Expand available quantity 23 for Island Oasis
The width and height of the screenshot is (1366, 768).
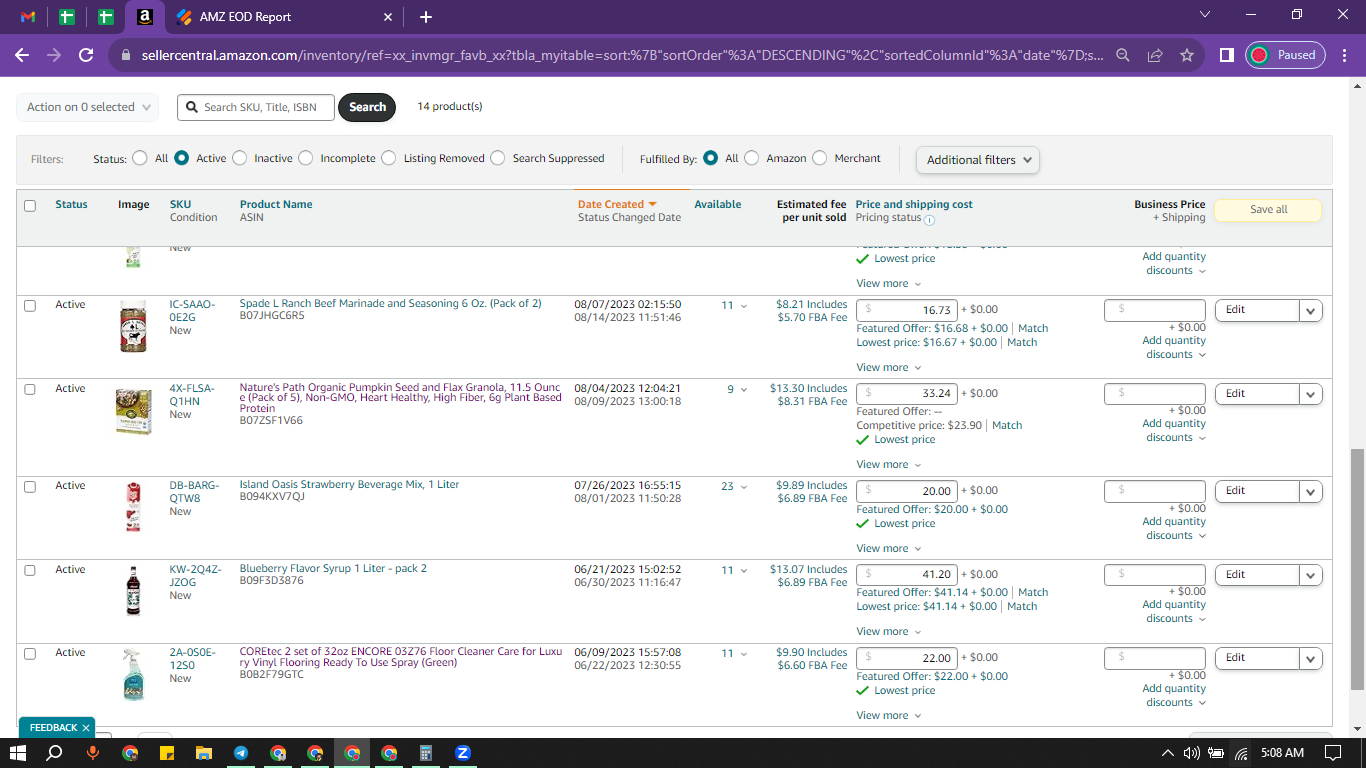(x=734, y=487)
